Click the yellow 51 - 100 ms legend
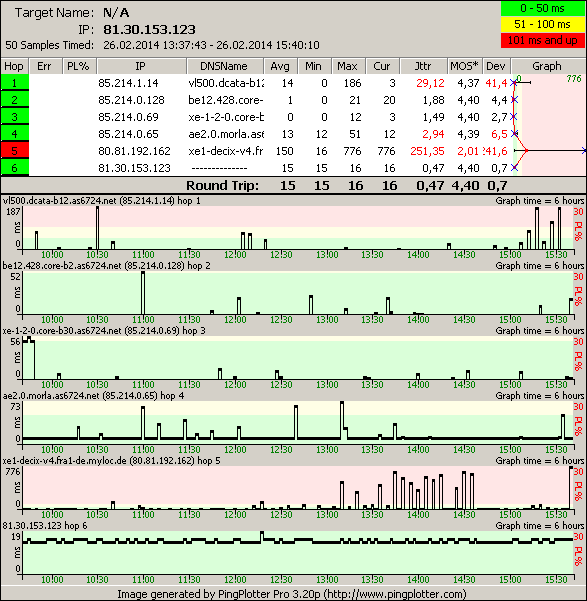Viewport: 587px width, 601px height. click(x=543, y=24)
